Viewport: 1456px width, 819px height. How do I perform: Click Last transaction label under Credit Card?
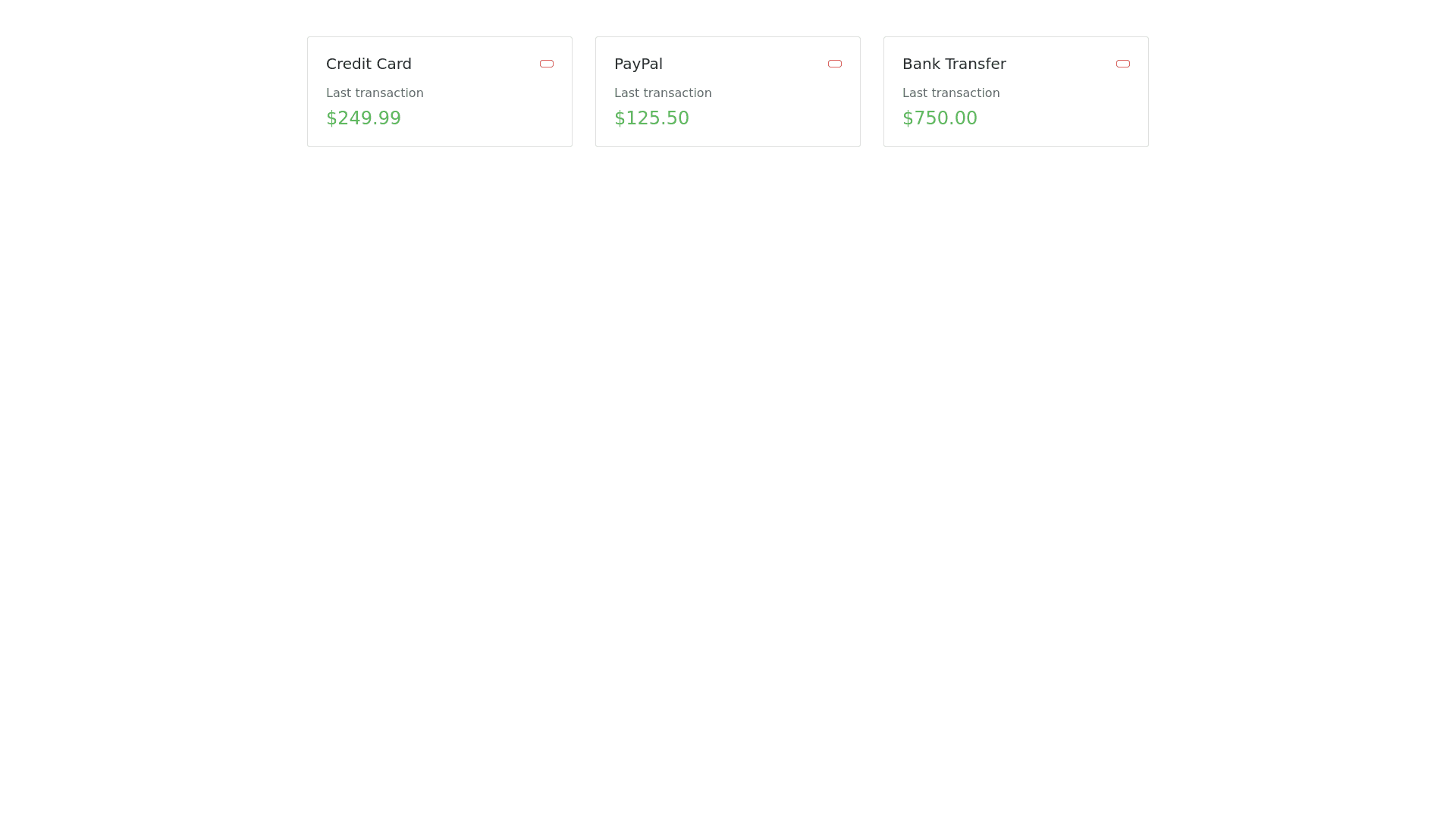375,93
